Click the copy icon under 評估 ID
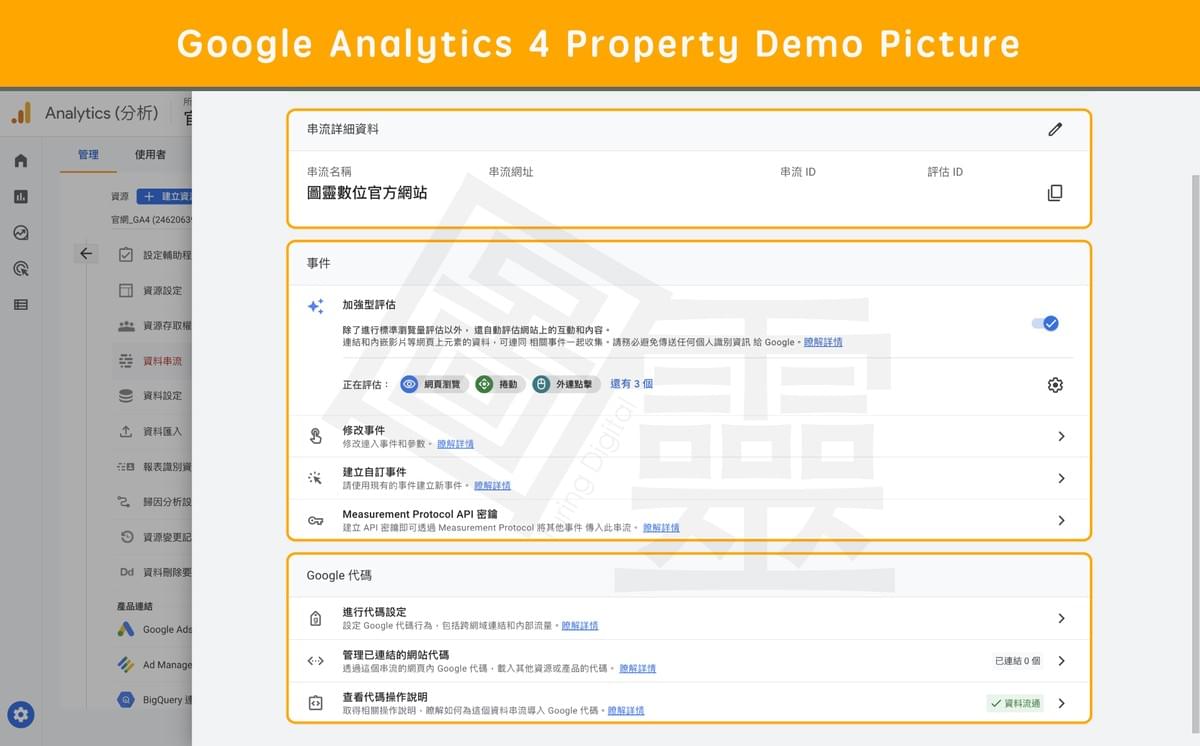This screenshot has height=746, width=1200. click(1055, 193)
